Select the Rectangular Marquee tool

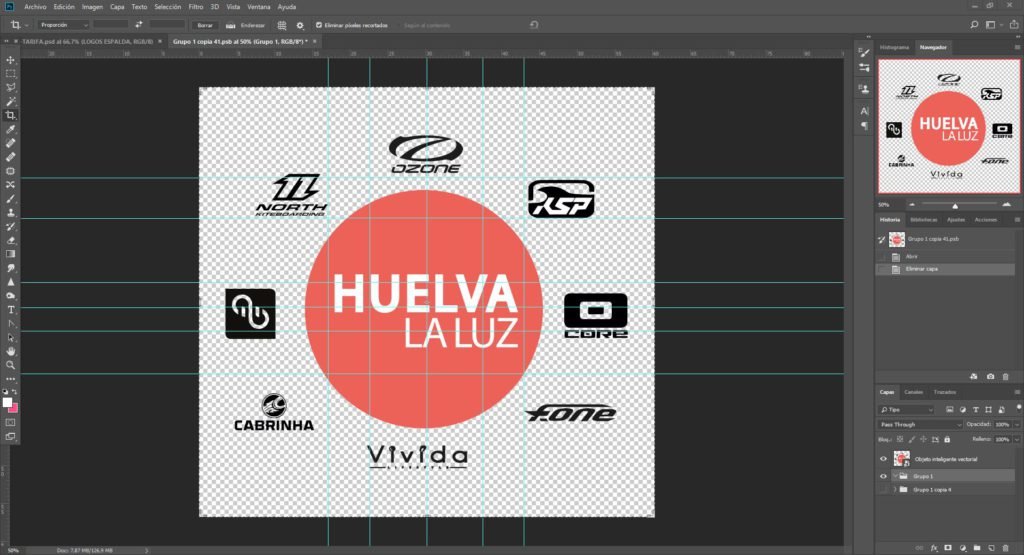click(10, 74)
